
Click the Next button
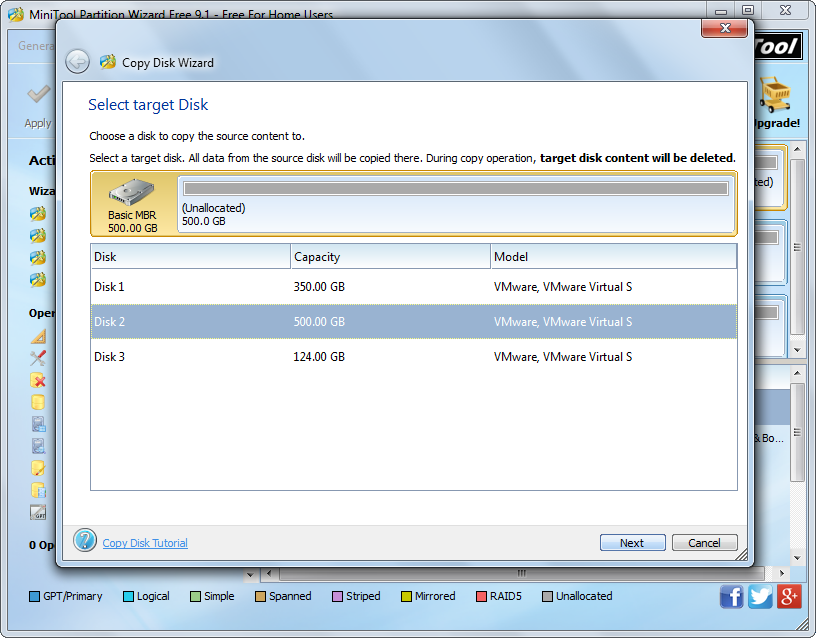pos(632,543)
